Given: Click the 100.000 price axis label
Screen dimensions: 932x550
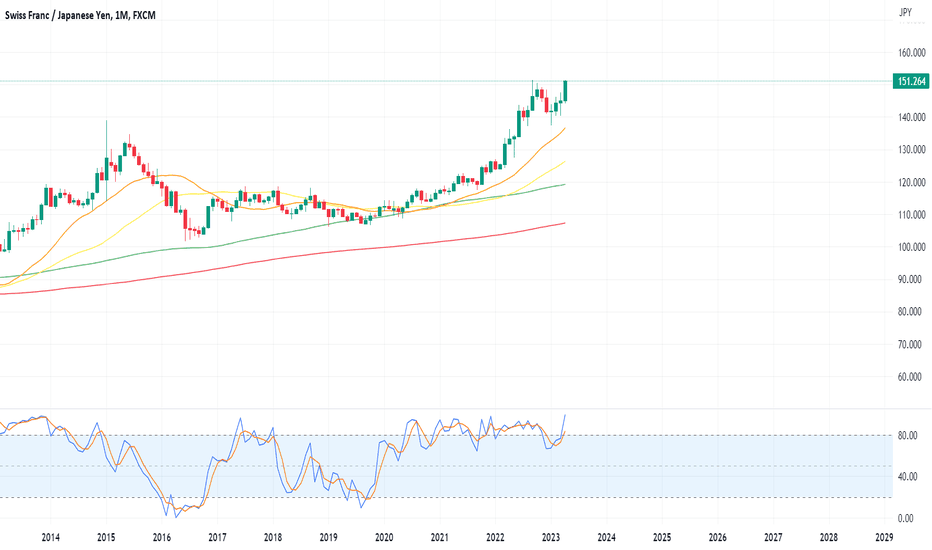Looking at the screenshot, I should [912, 247].
